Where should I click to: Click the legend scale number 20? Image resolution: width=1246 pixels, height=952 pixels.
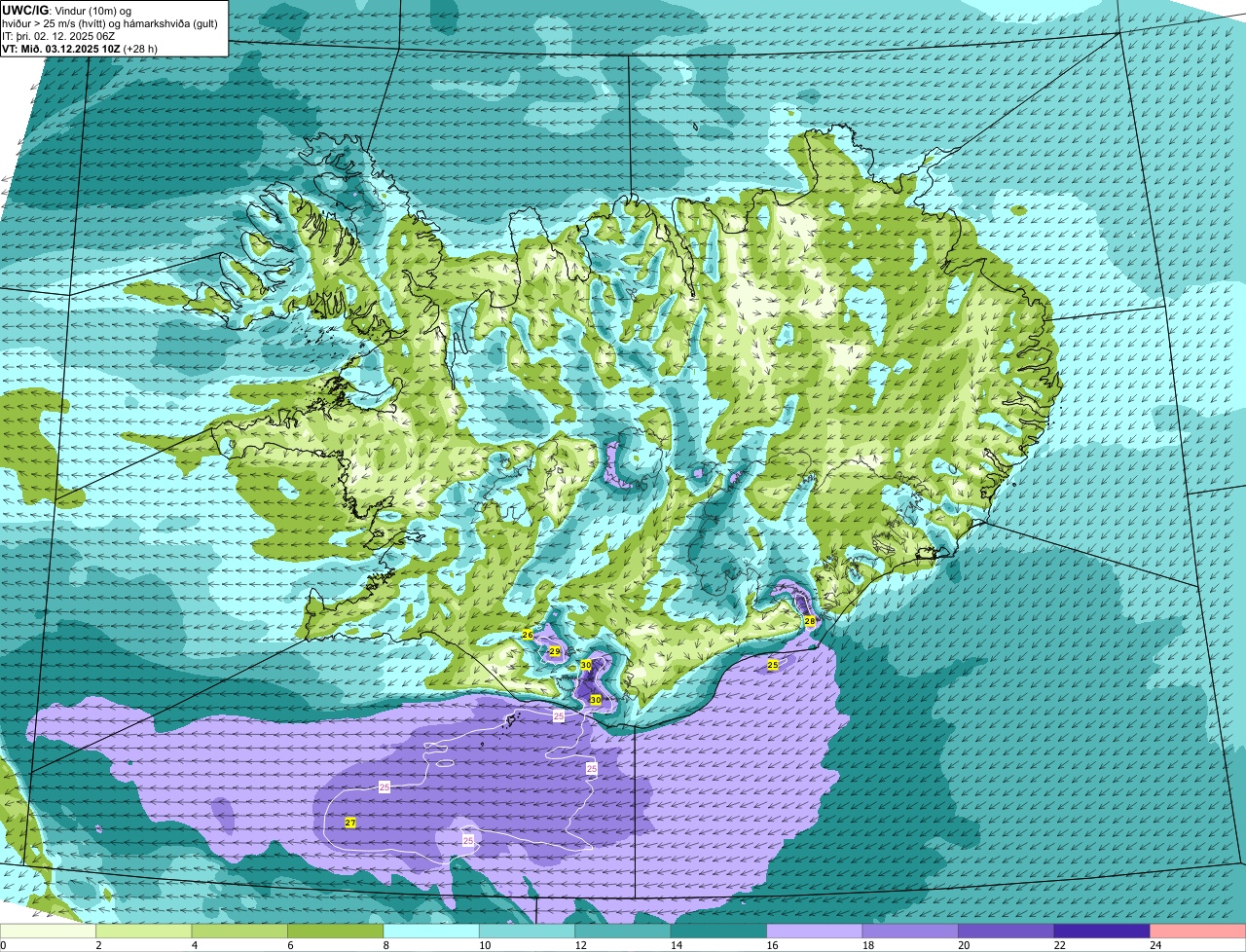964,945
